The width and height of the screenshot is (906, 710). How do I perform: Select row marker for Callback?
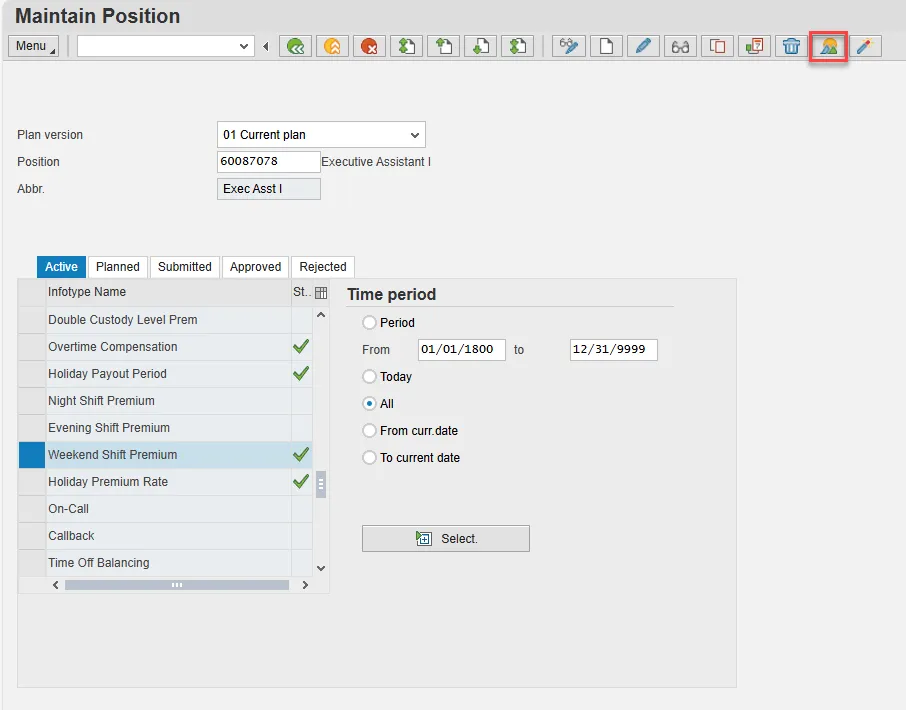point(32,536)
